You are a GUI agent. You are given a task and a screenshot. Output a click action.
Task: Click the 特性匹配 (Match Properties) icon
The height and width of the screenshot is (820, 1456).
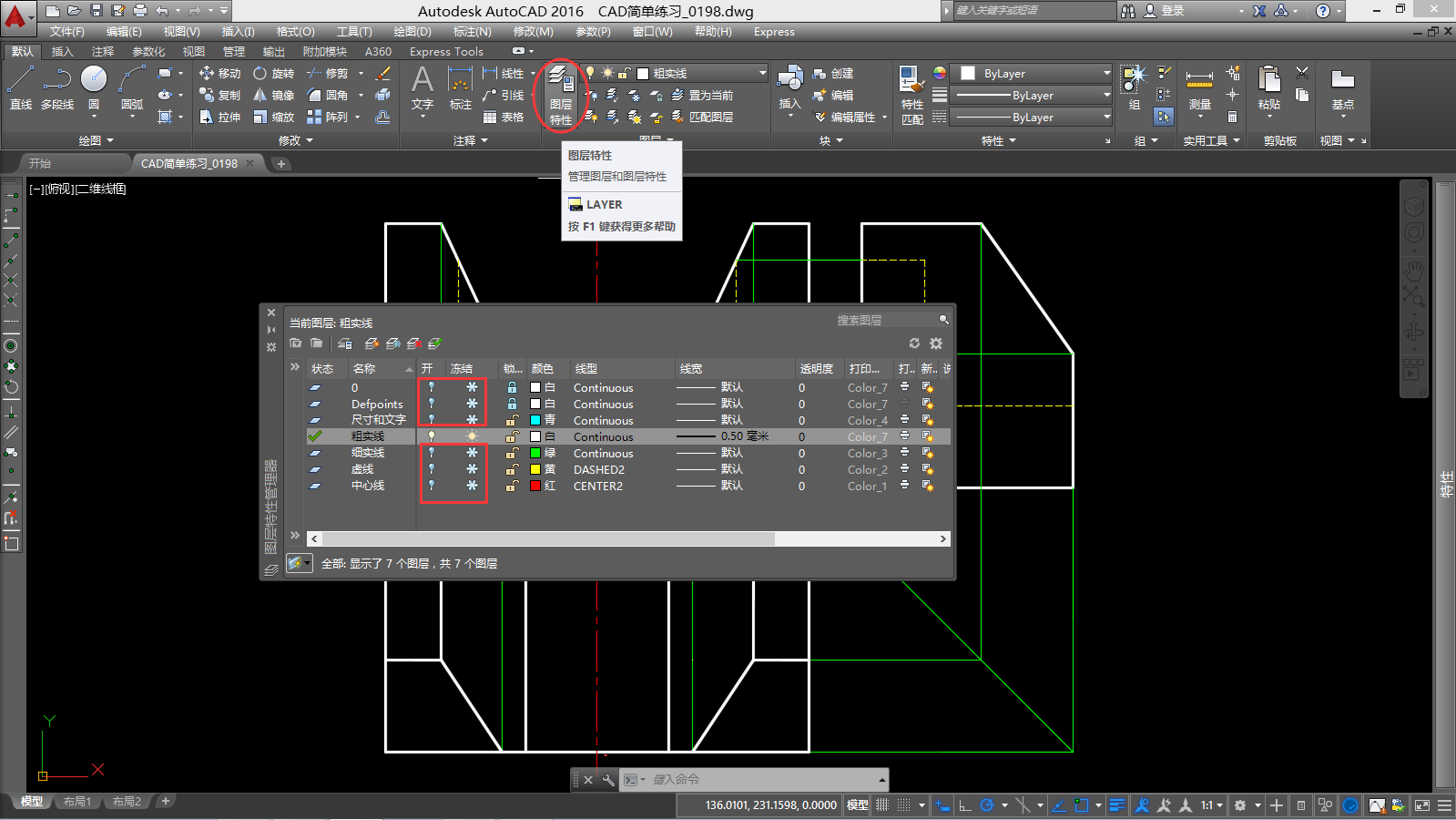pos(911,95)
